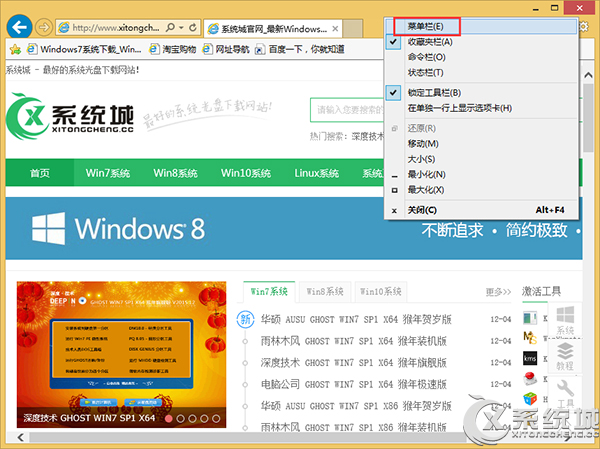Viewport: 600px width, 449px height.
Task: Open 华硕 AUSU GHOST WIN7 SP1 X86 猴年贺岁版
Action: pos(356,406)
